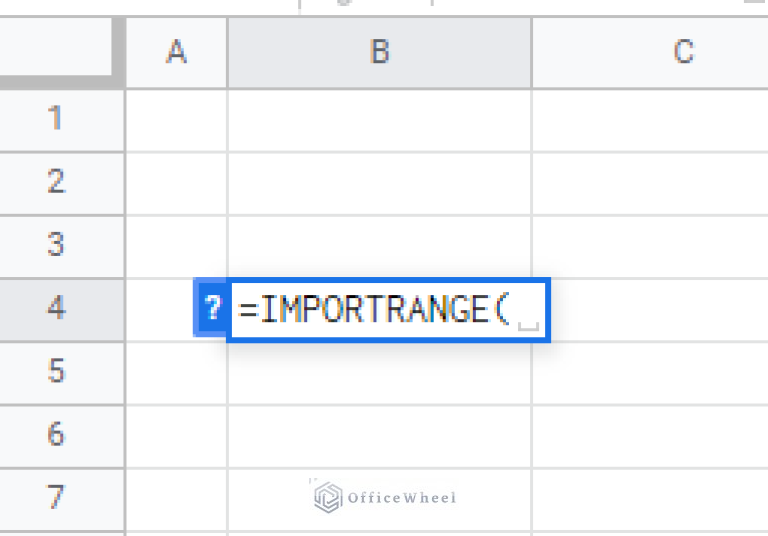Click cell B2
The image size is (768, 536).
click(379, 182)
